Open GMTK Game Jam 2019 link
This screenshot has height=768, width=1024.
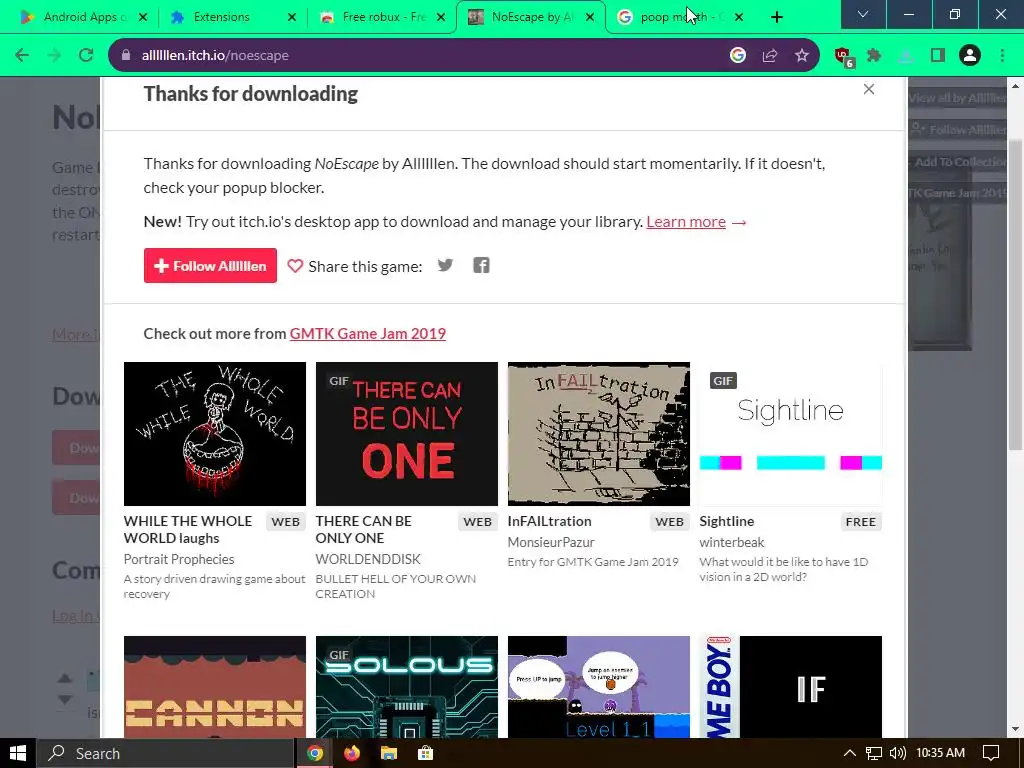click(x=368, y=334)
